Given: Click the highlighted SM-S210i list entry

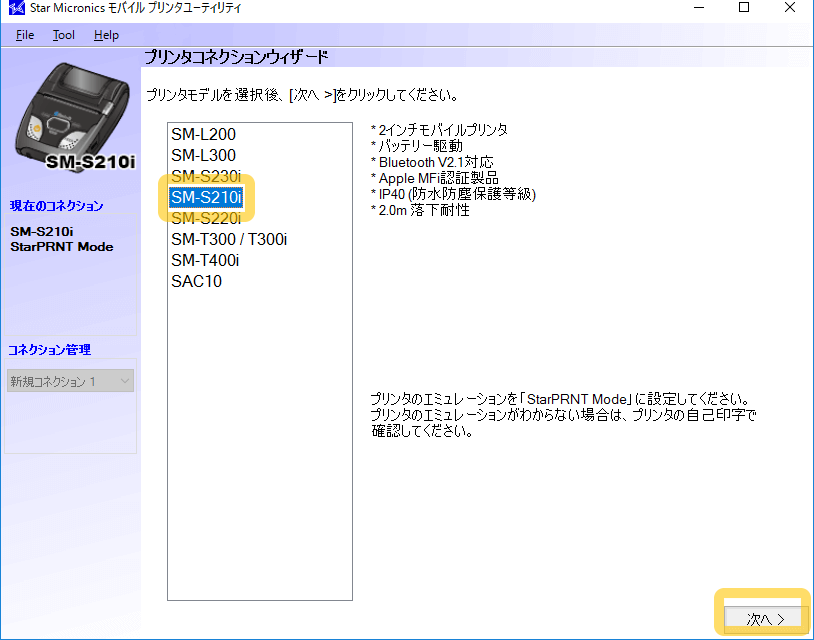Looking at the screenshot, I should pos(205,197).
